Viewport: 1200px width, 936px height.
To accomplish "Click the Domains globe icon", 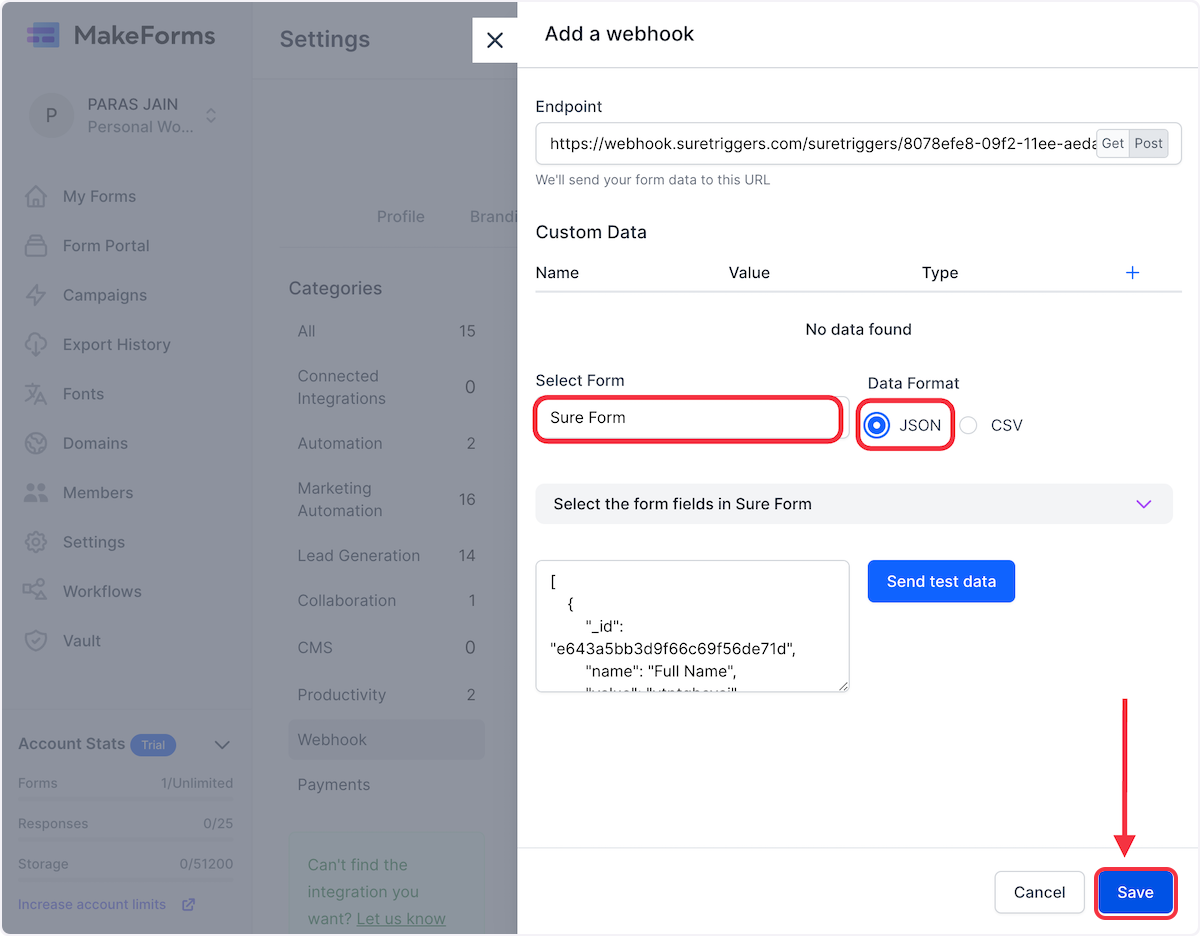I will pos(36,443).
